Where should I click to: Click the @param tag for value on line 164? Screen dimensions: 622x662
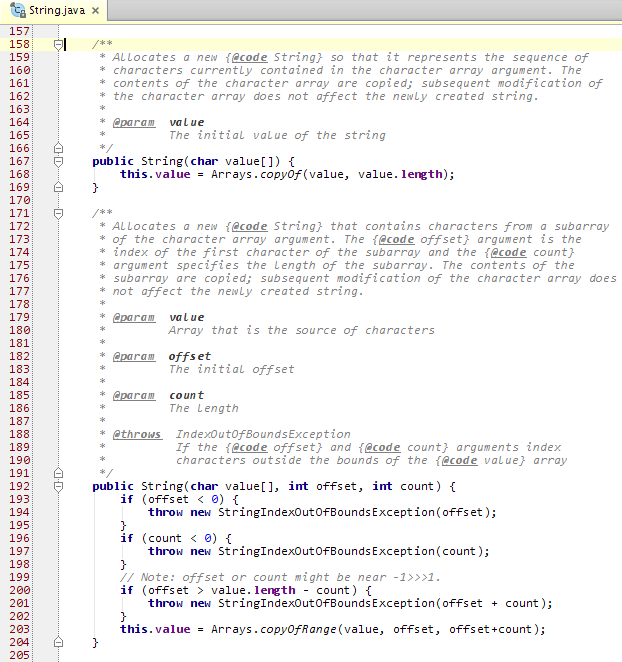coord(133,122)
